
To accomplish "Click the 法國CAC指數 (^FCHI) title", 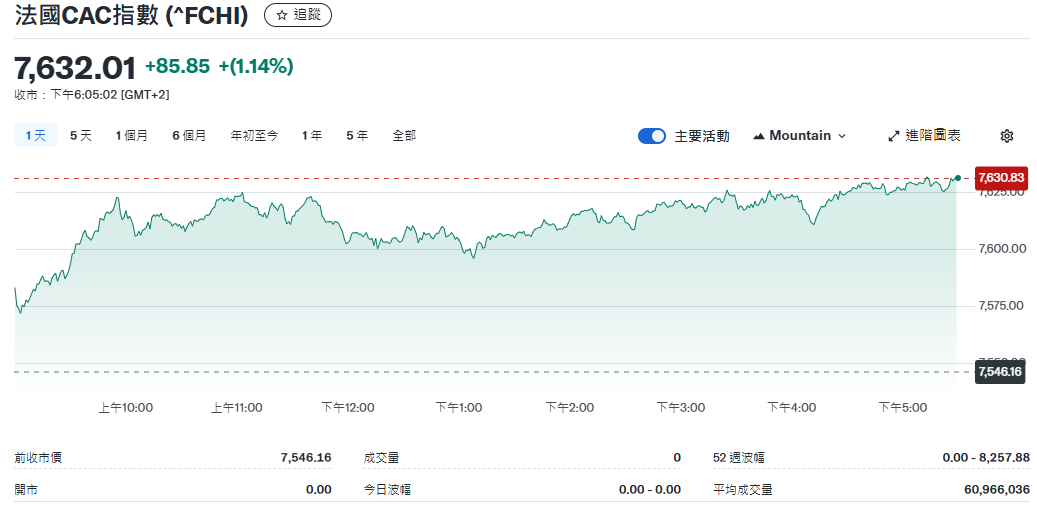I will pos(131,16).
